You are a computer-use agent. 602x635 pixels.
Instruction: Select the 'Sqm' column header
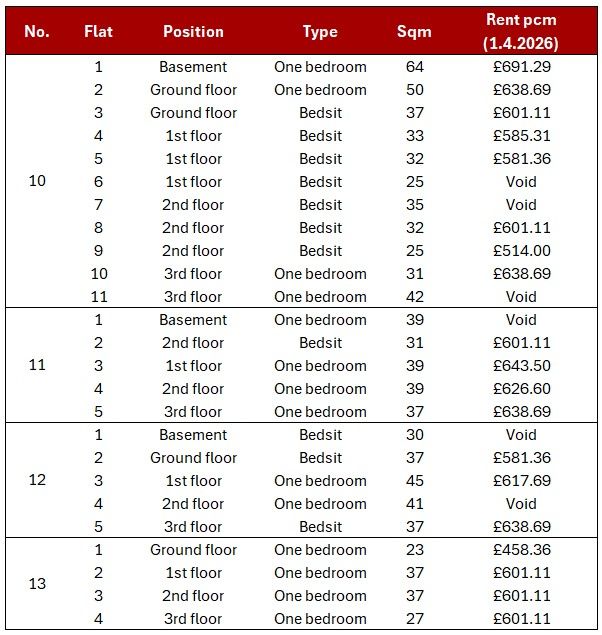[414, 32]
